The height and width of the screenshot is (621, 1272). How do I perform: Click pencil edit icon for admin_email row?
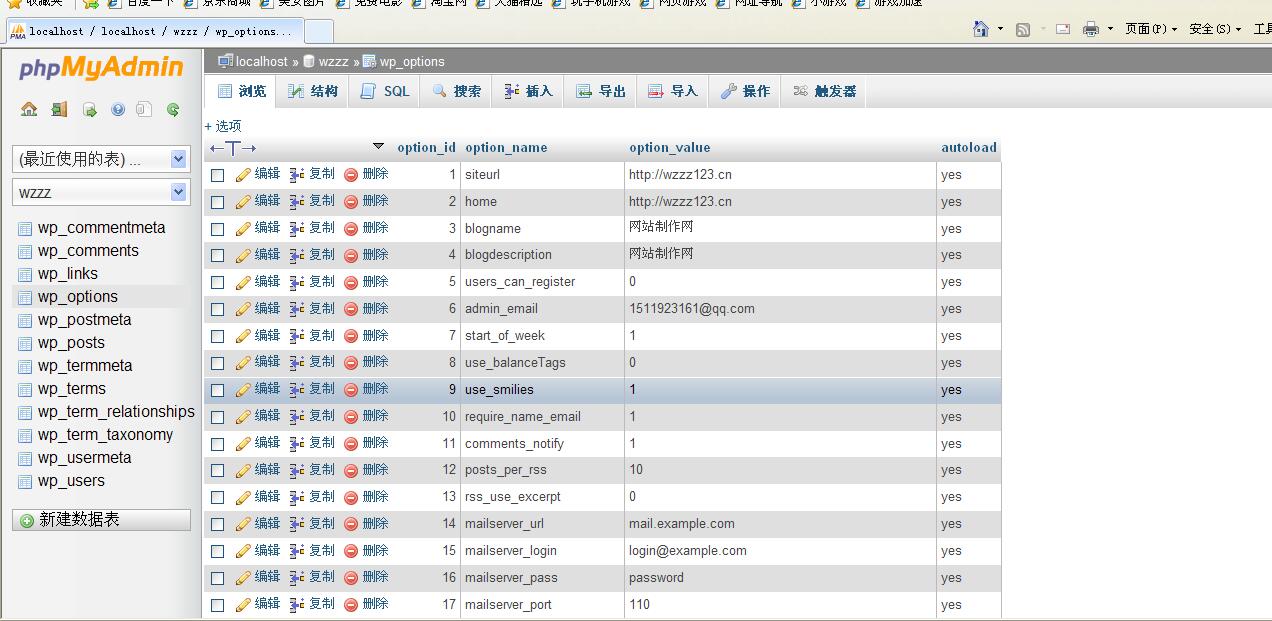[243, 309]
